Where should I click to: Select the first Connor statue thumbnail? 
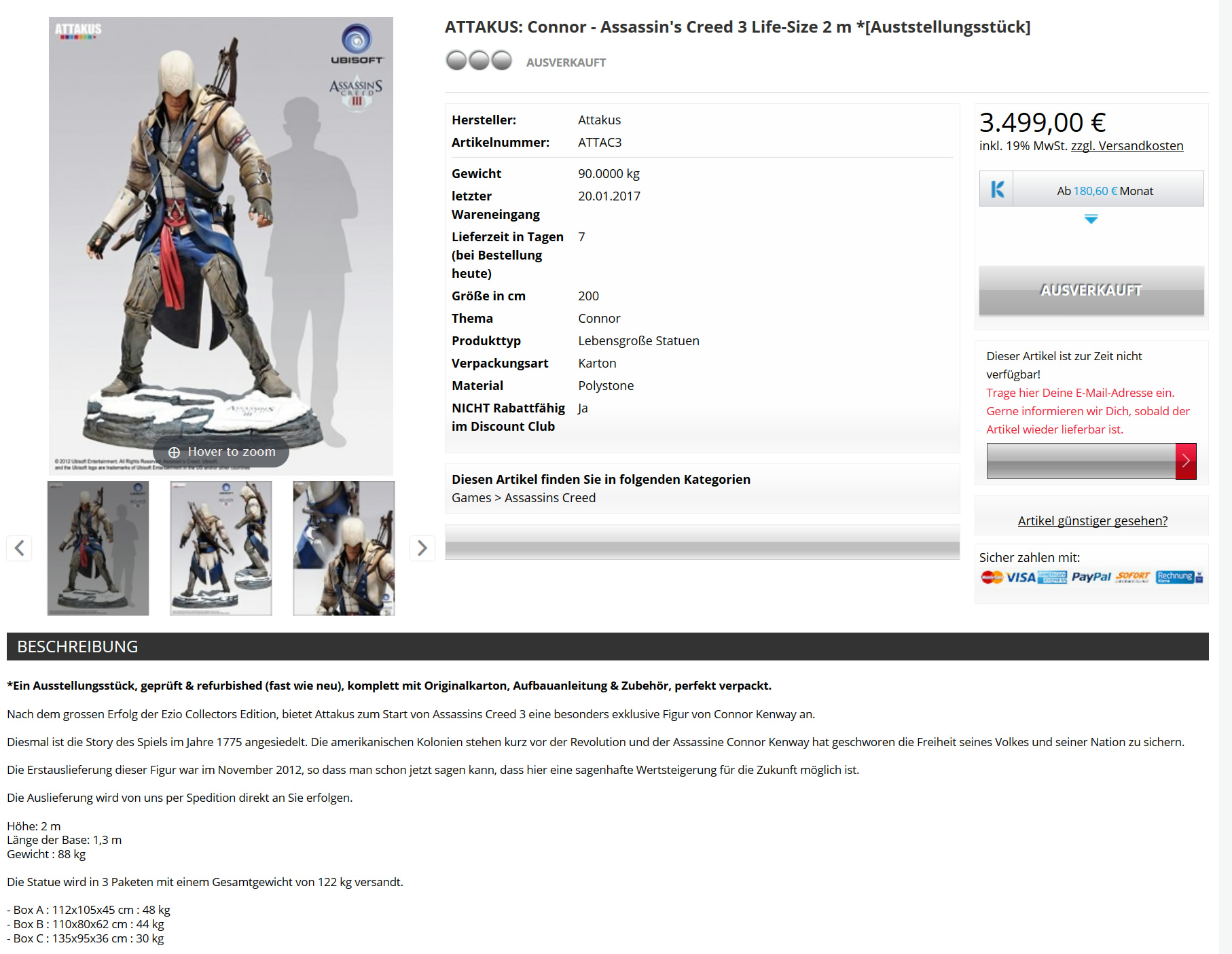pos(98,548)
